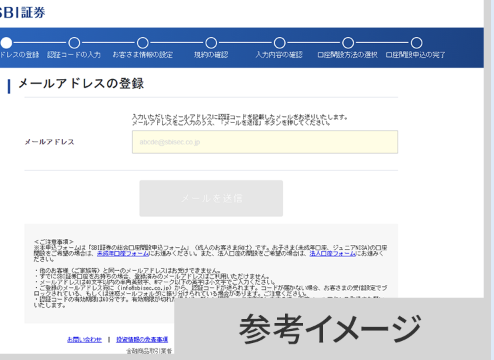Click the 認証コードの入力 step label
Viewport: 494px width, 360px height.
[x=74, y=55]
